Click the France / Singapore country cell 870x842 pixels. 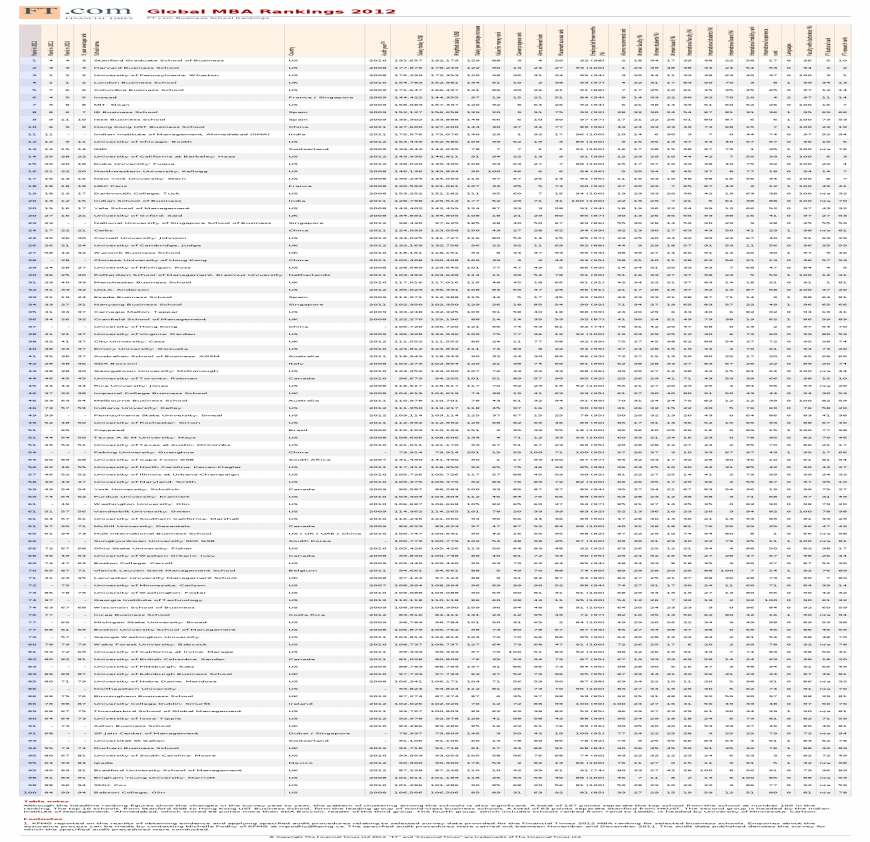click(321, 97)
